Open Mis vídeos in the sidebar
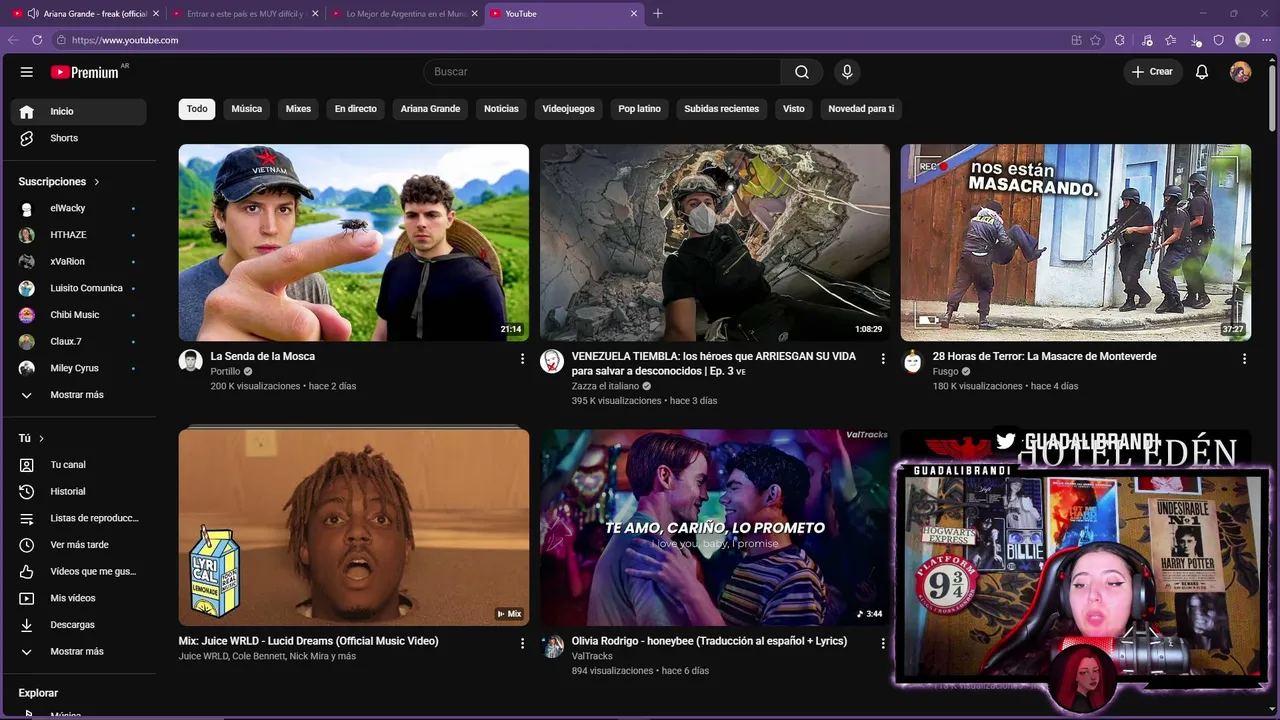 (79, 598)
